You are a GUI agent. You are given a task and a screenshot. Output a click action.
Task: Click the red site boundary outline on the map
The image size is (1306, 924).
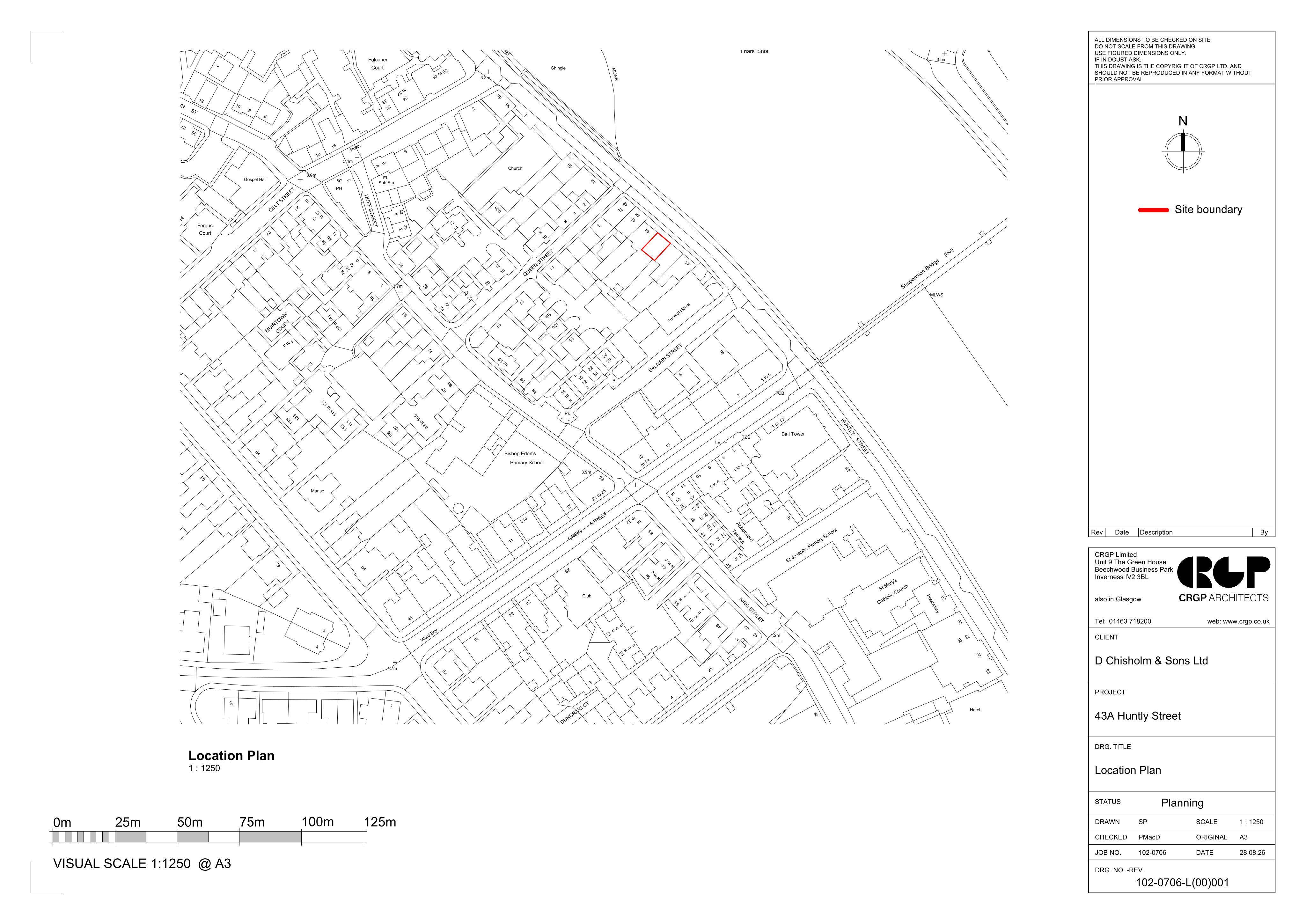[656, 247]
